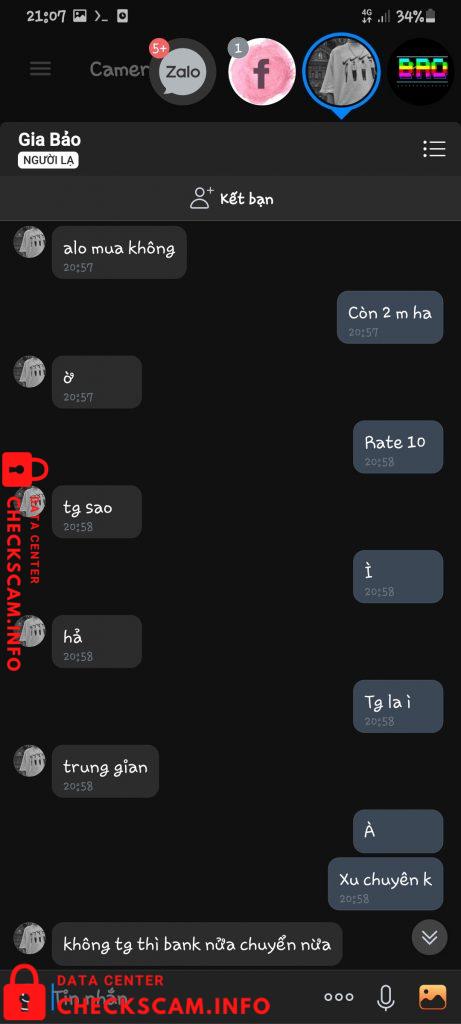Tap the Gia Bảo contact name

50,139
